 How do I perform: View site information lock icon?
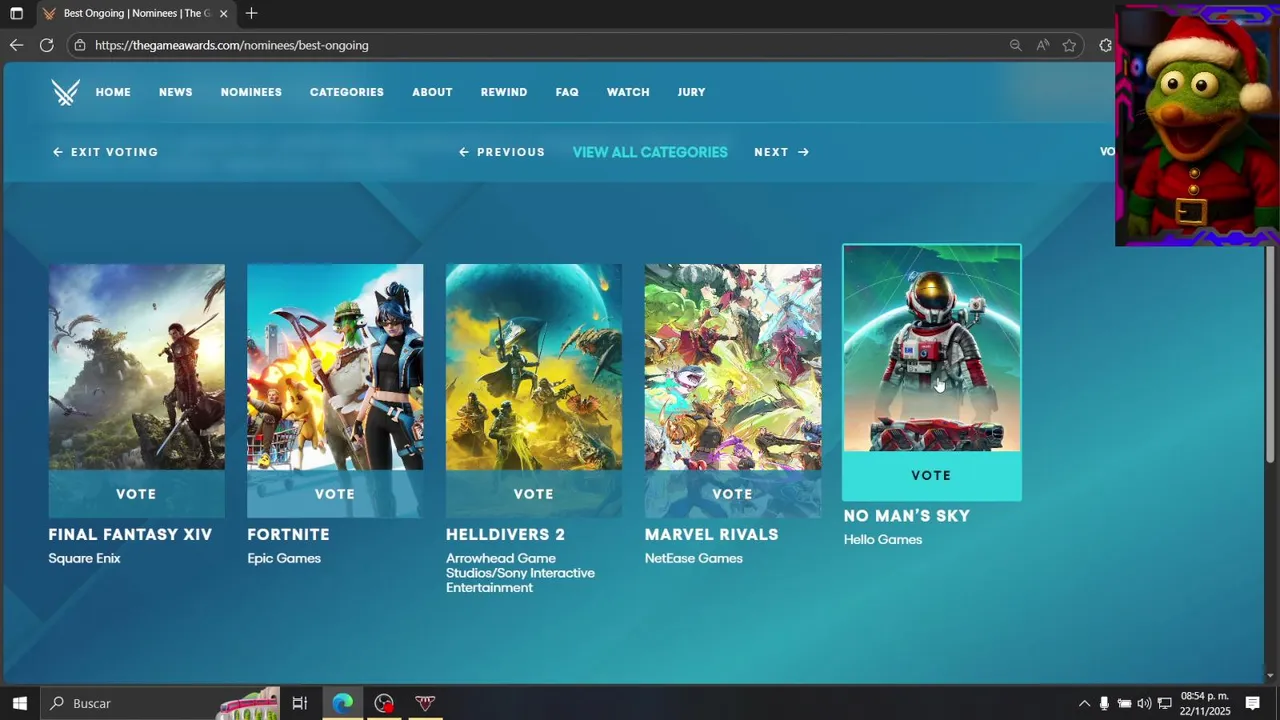point(80,45)
